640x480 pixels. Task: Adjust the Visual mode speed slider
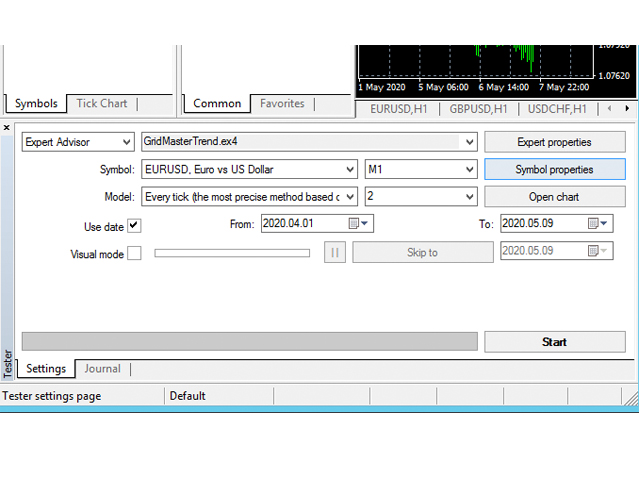232,253
